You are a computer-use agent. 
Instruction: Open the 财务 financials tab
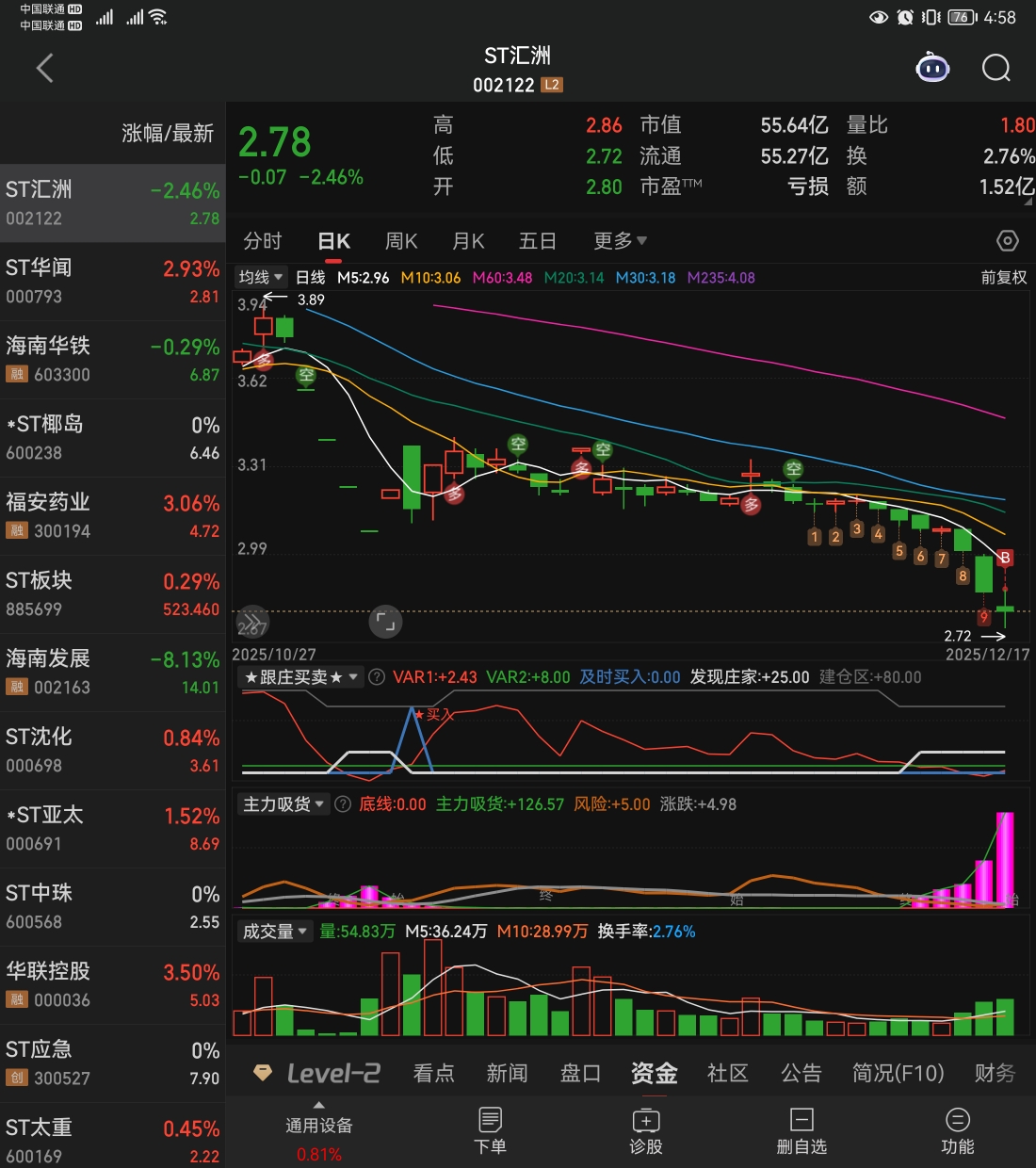point(995,1073)
